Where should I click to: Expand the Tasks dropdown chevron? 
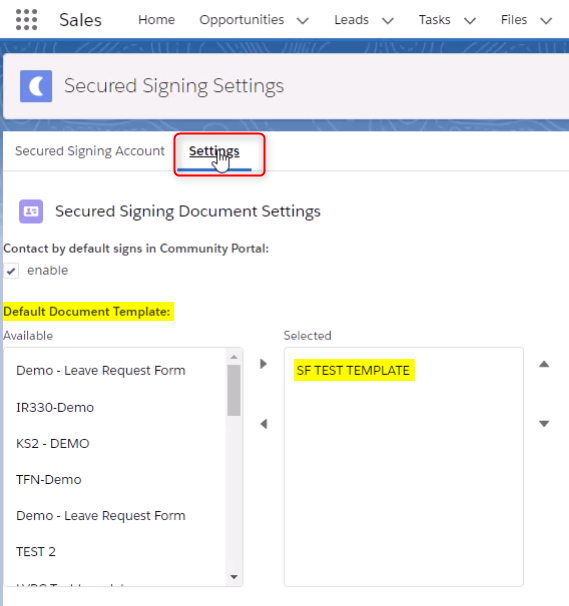point(470,20)
